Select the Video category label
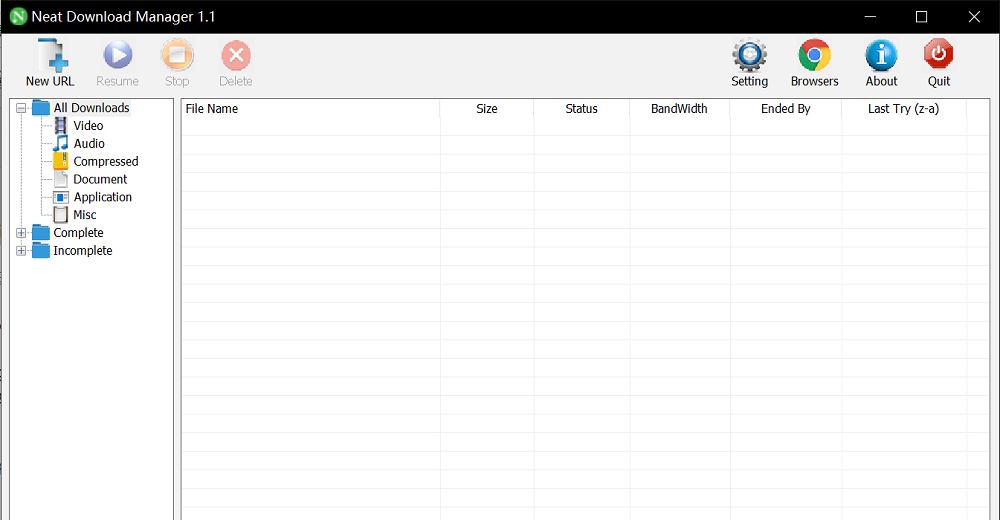The image size is (1000, 520). [88, 126]
